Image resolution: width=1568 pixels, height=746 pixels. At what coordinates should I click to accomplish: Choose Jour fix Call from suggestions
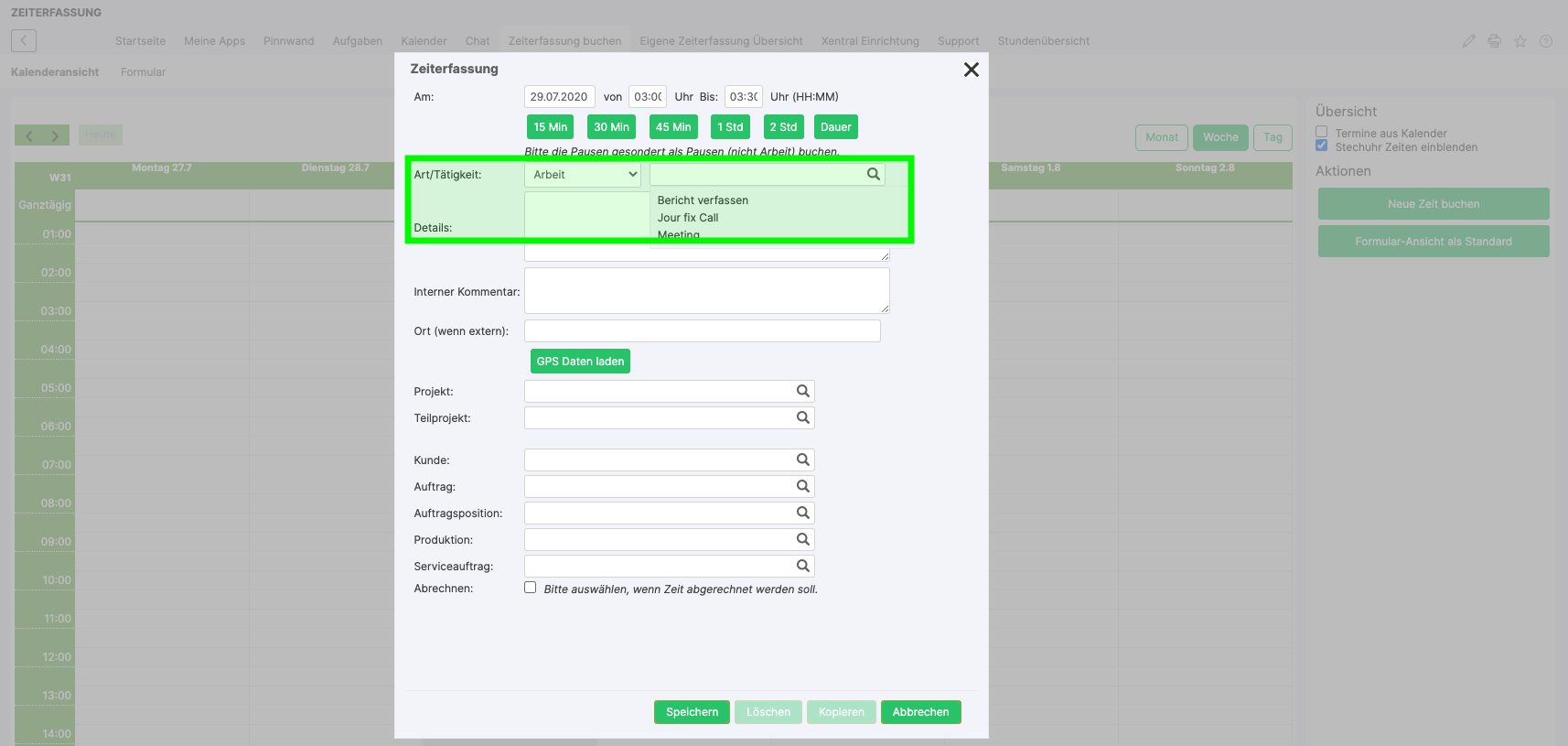pyautogui.click(x=688, y=218)
